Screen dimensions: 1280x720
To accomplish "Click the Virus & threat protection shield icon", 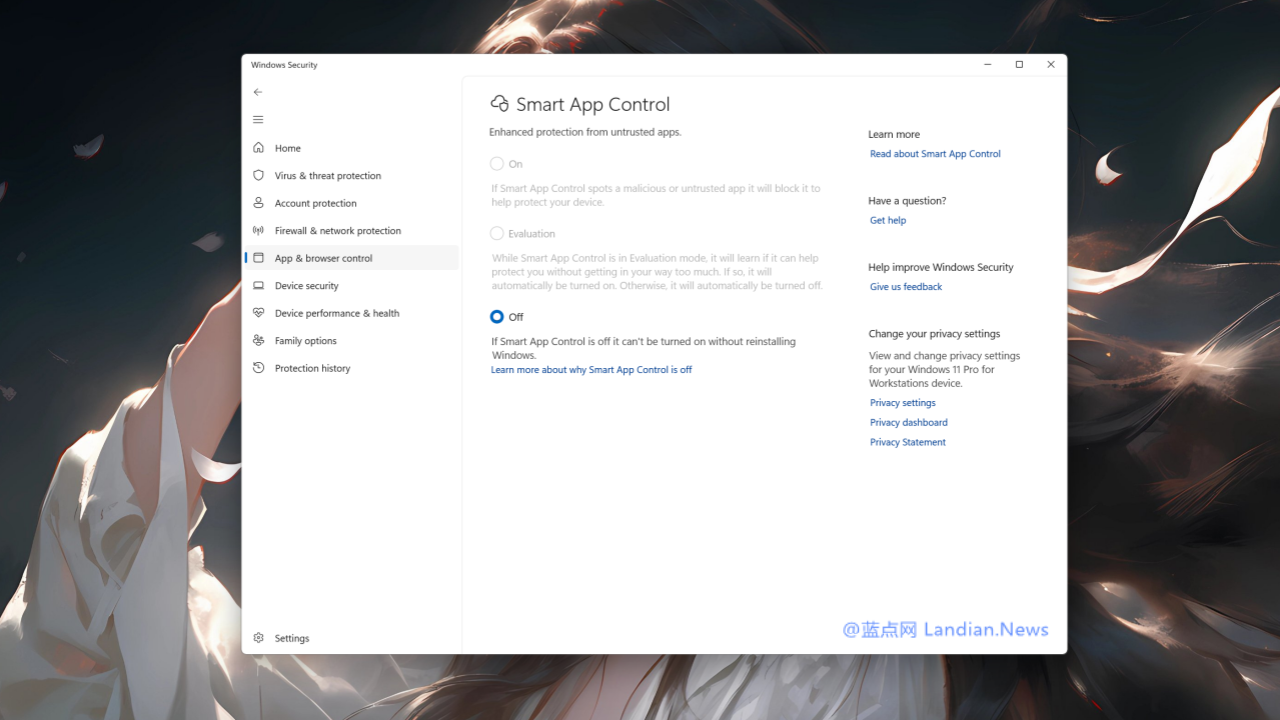I will pos(258,175).
